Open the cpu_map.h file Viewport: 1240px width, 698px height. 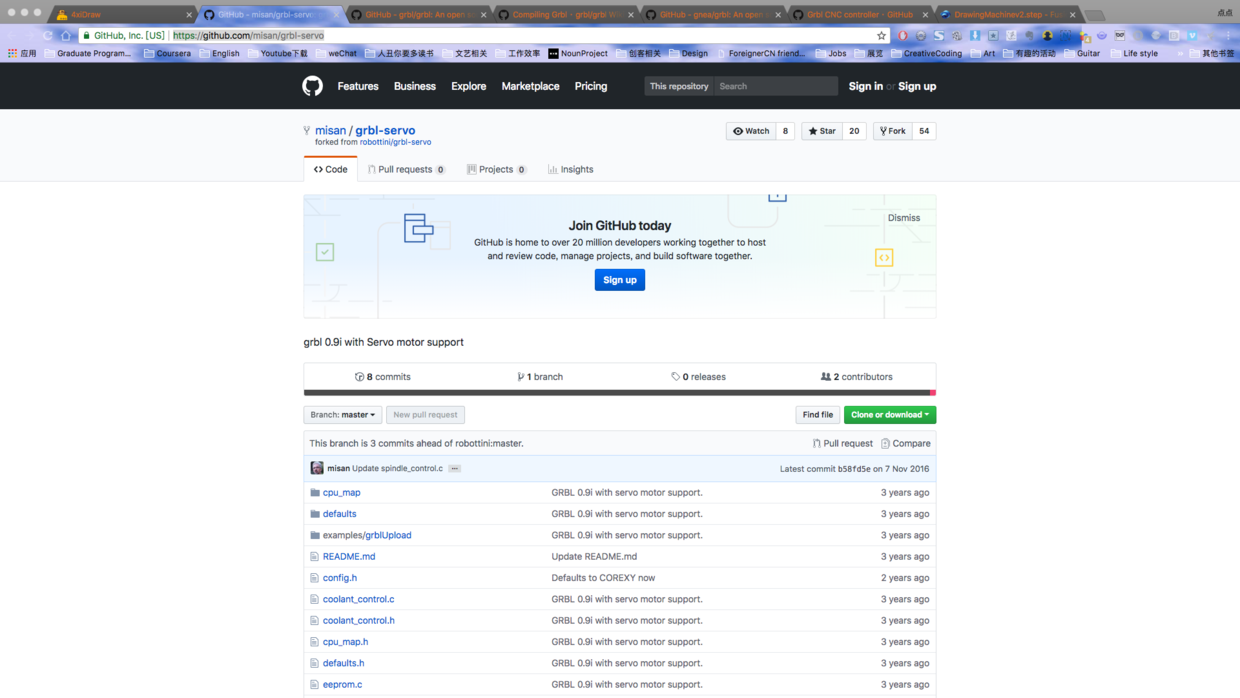(345, 642)
